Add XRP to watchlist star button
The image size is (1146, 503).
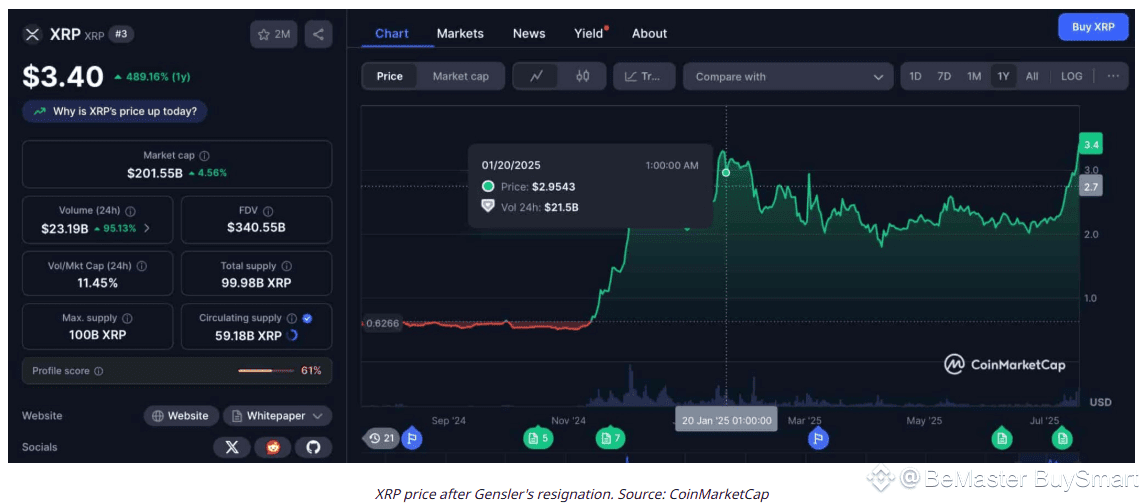273,34
